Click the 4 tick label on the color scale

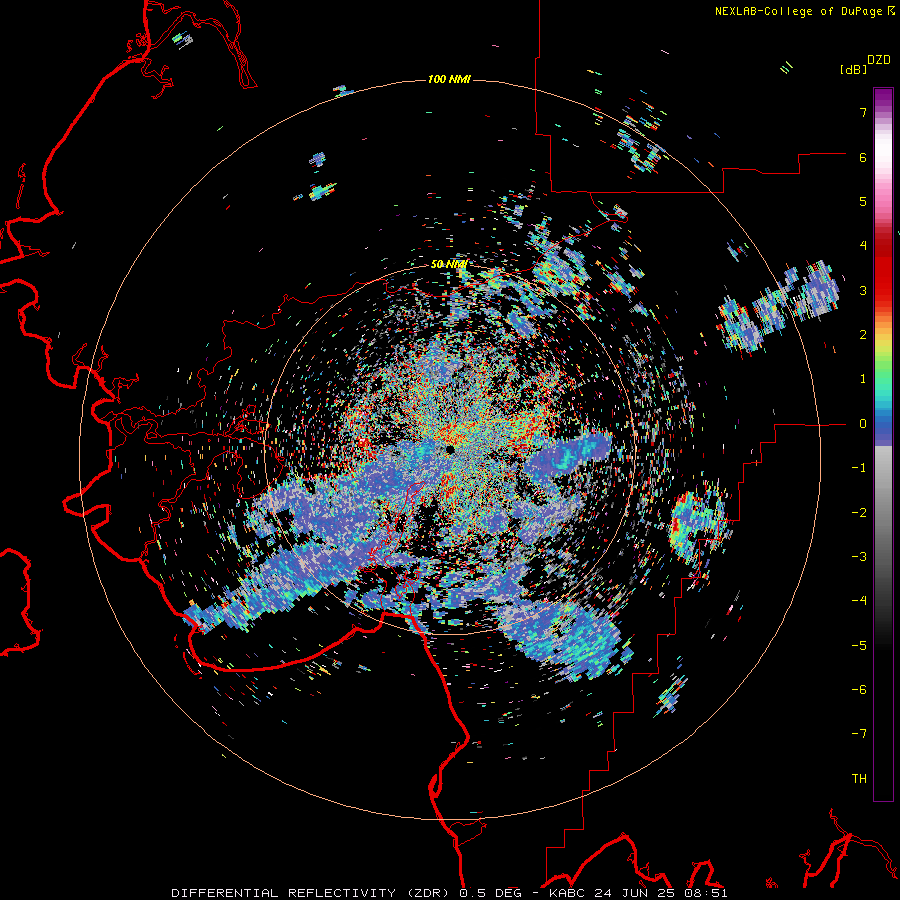coord(863,246)
